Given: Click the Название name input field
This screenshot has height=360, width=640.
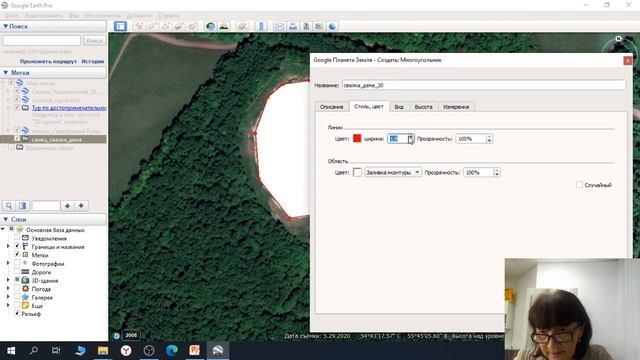Looking at the screenshot, I should click(484, 85).
